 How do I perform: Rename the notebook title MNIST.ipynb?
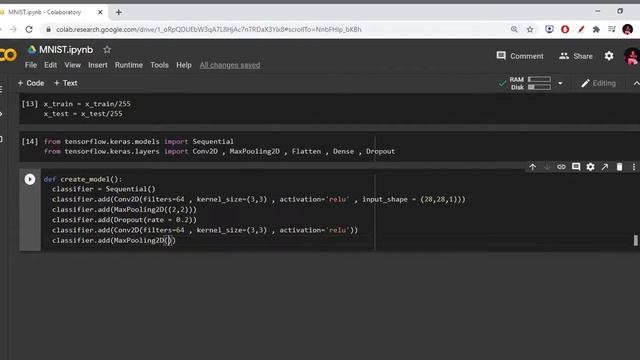66,50
